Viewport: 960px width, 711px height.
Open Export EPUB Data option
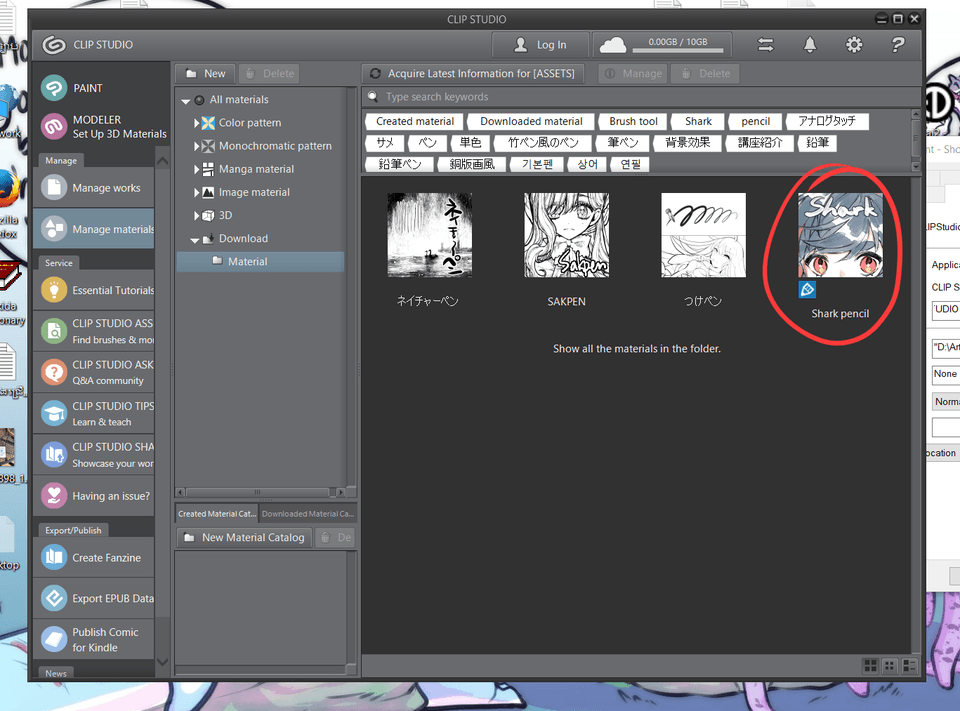(x=94, y=598)
